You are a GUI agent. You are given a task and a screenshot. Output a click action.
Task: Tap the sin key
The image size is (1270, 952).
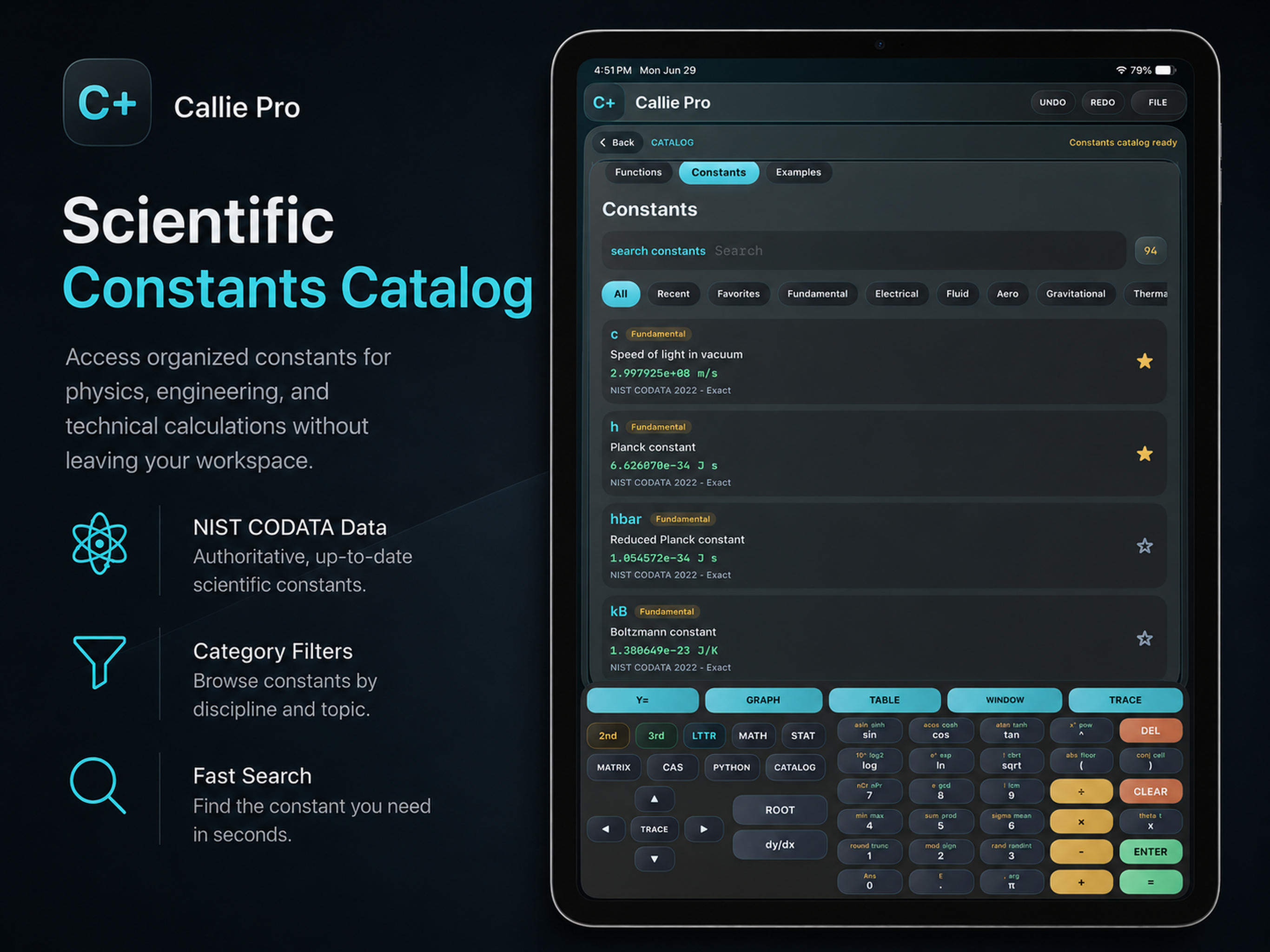coord(870,730)
